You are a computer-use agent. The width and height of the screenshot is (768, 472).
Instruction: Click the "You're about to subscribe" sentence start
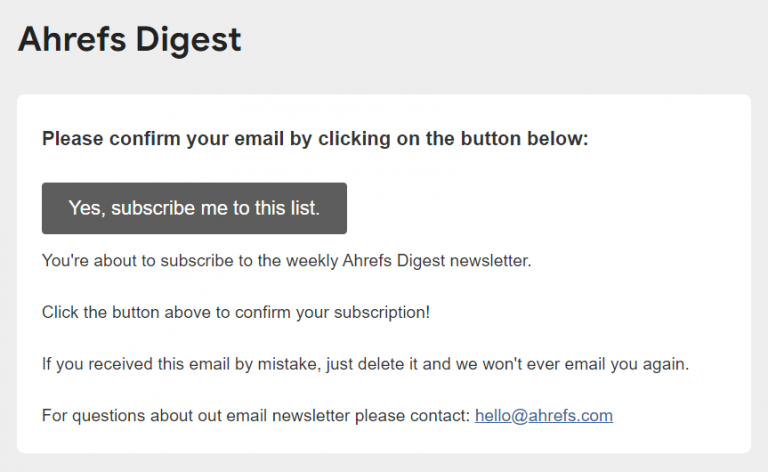pyautogui.click(x=138, y=260)
